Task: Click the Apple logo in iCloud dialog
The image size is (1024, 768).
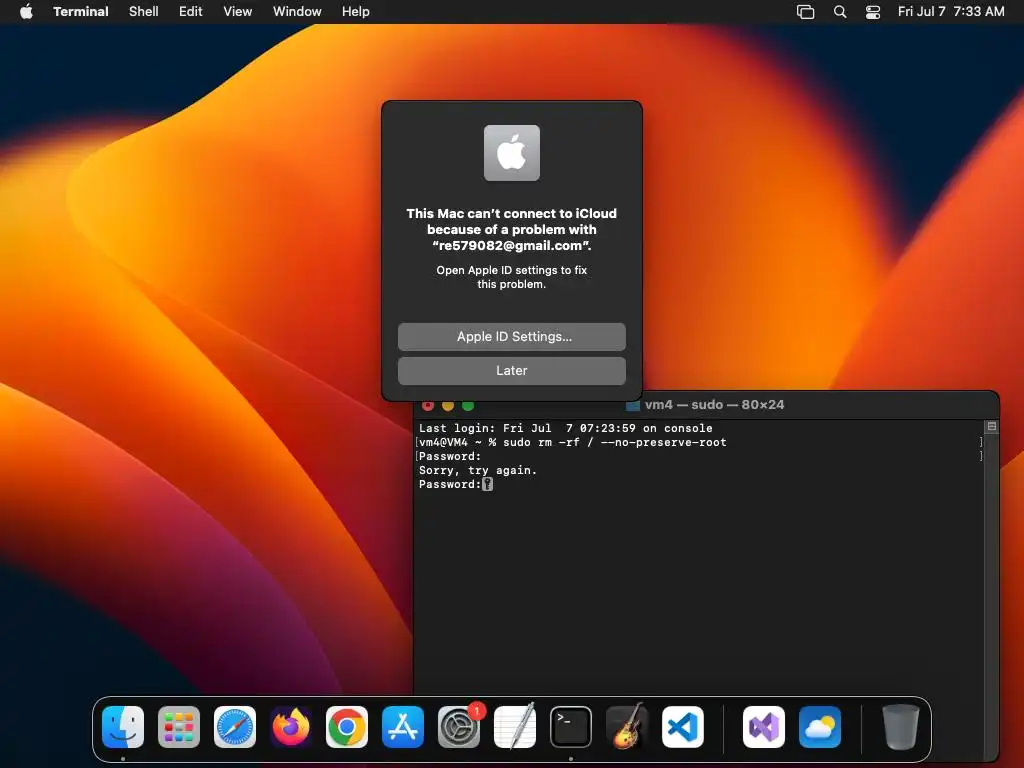Action: click(x=512, y=153)
